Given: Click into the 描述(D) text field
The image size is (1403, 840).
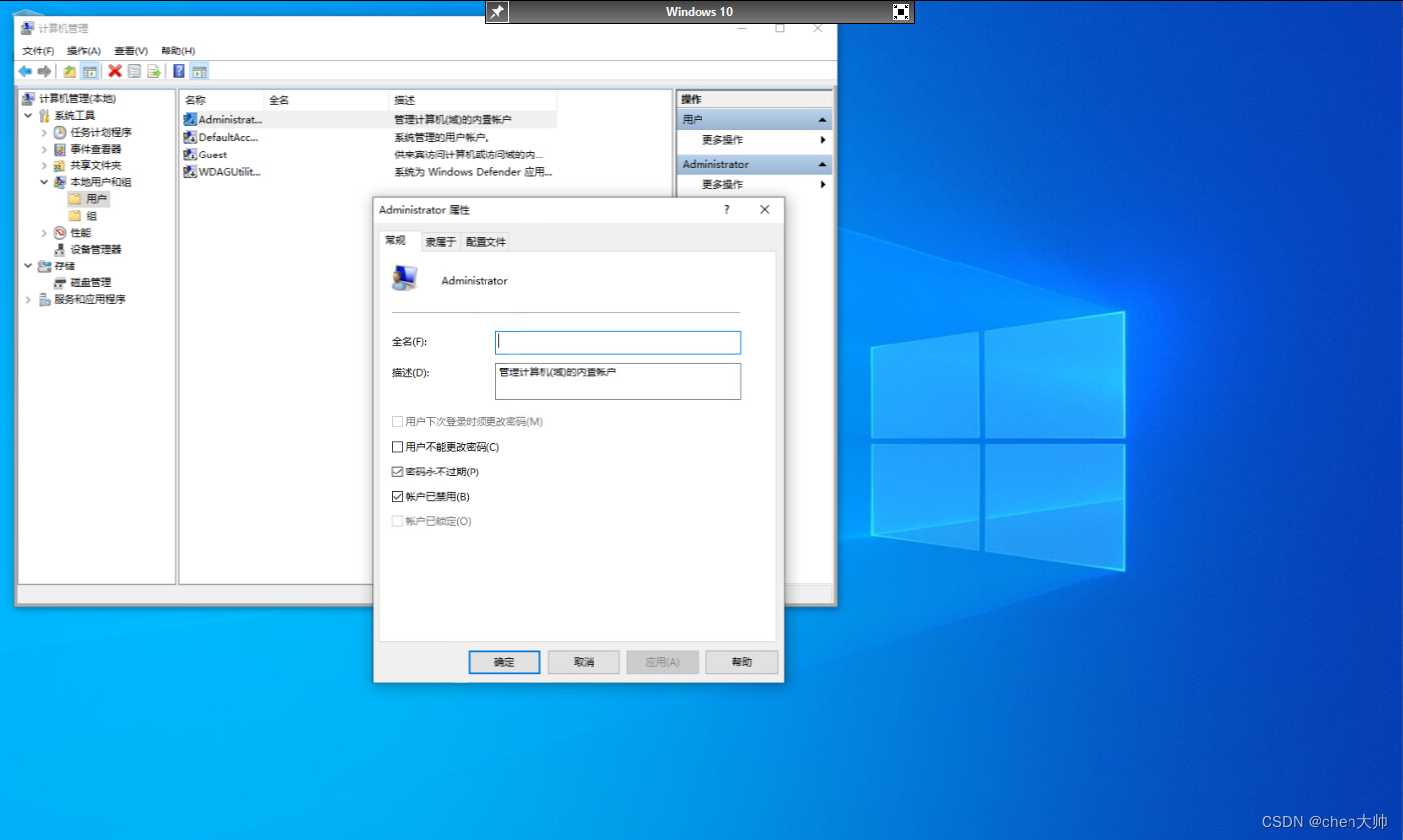Looking at the screenshot, I should pos(618,381).
